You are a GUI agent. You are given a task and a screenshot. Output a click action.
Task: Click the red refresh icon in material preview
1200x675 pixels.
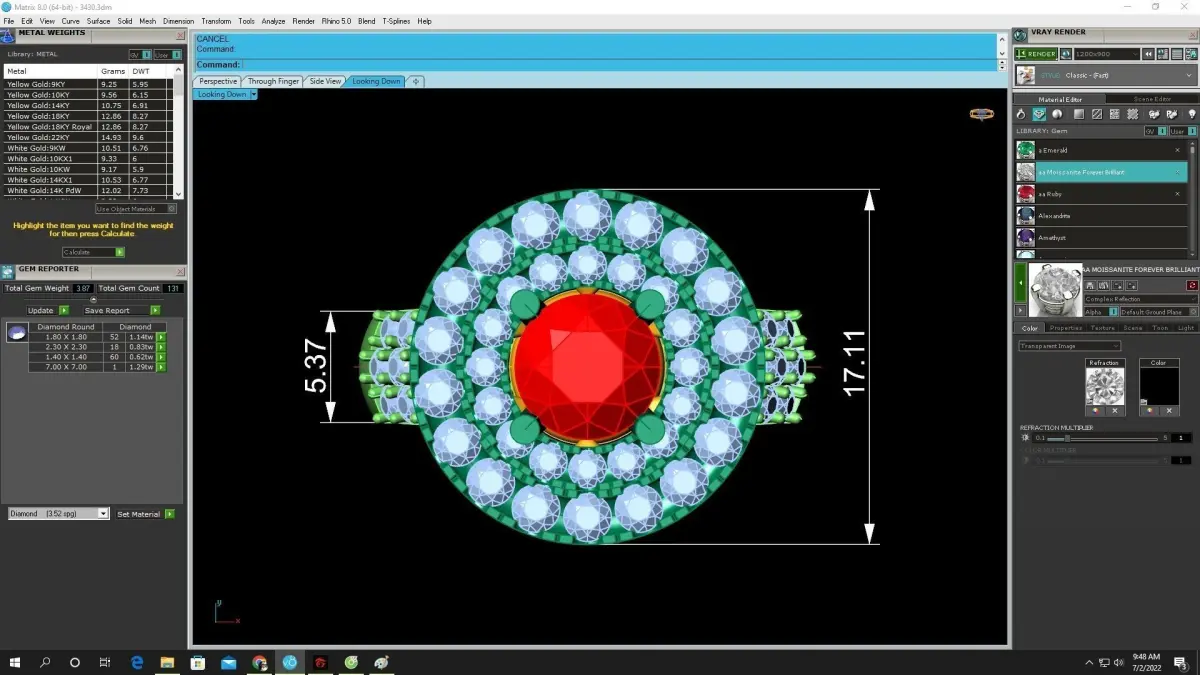coord(1192,285)
